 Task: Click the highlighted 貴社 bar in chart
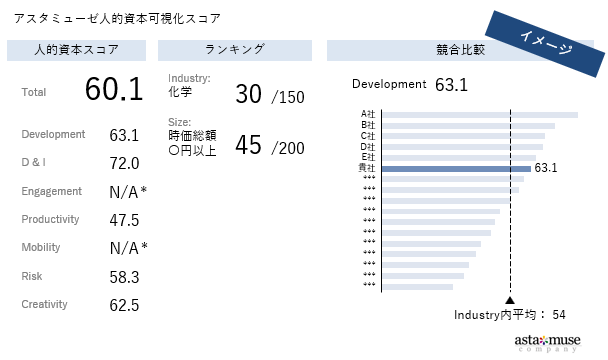point(456,169)
